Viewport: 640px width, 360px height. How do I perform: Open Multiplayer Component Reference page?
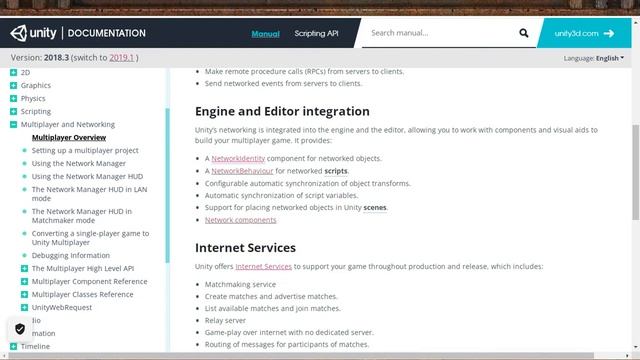89,281
